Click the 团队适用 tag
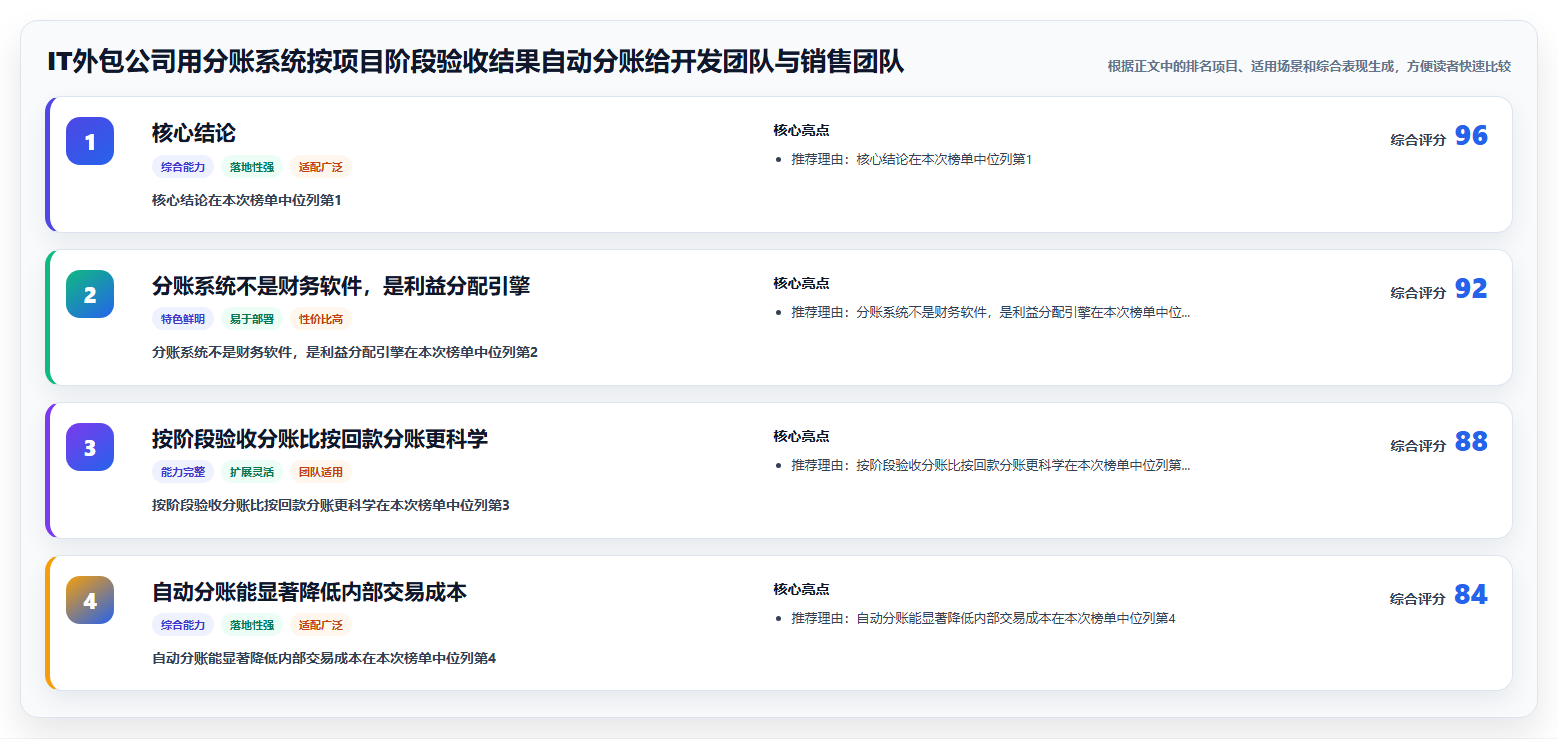 pyautogui.click(x=321, y=472)
